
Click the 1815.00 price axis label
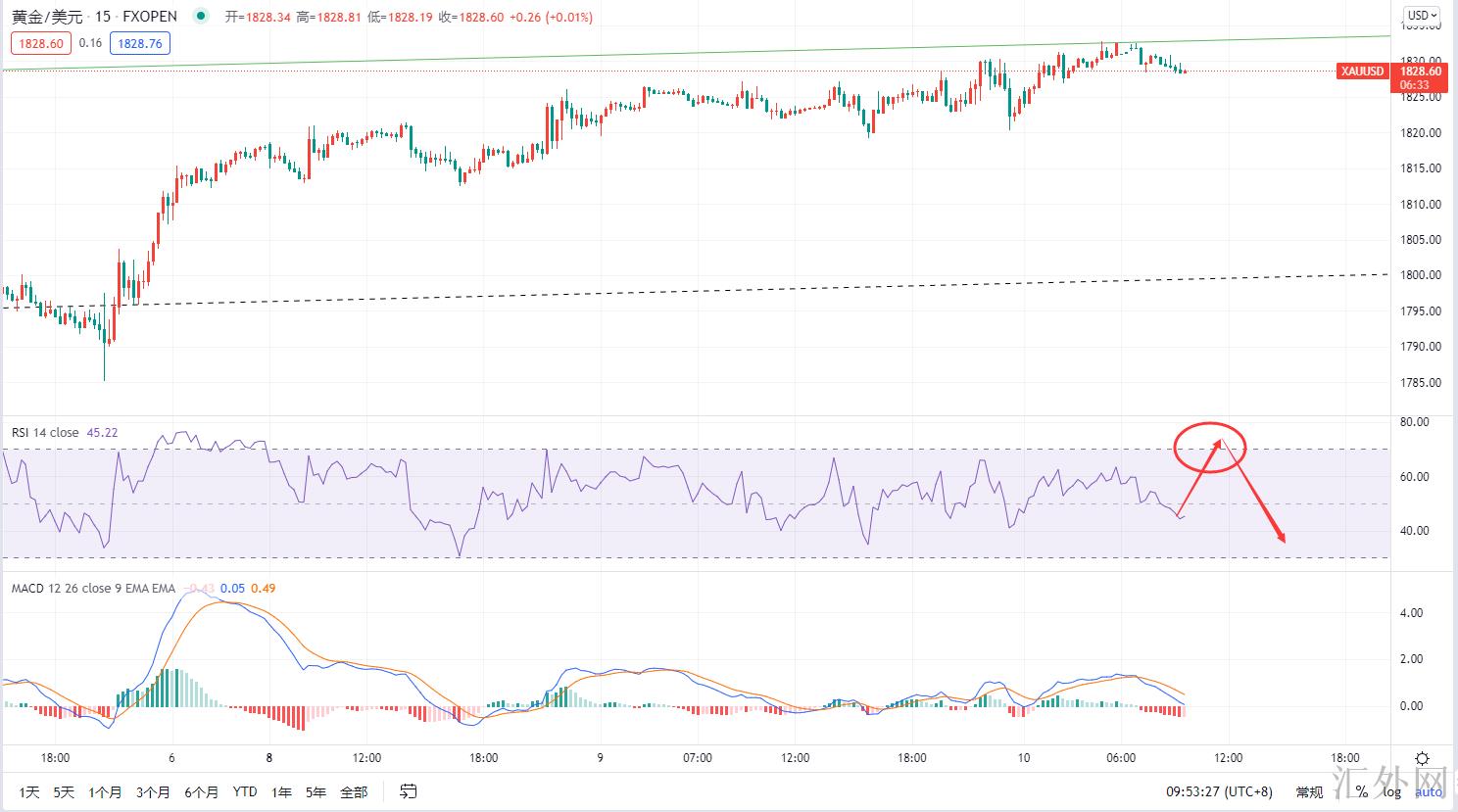[x=1422, y=168]
